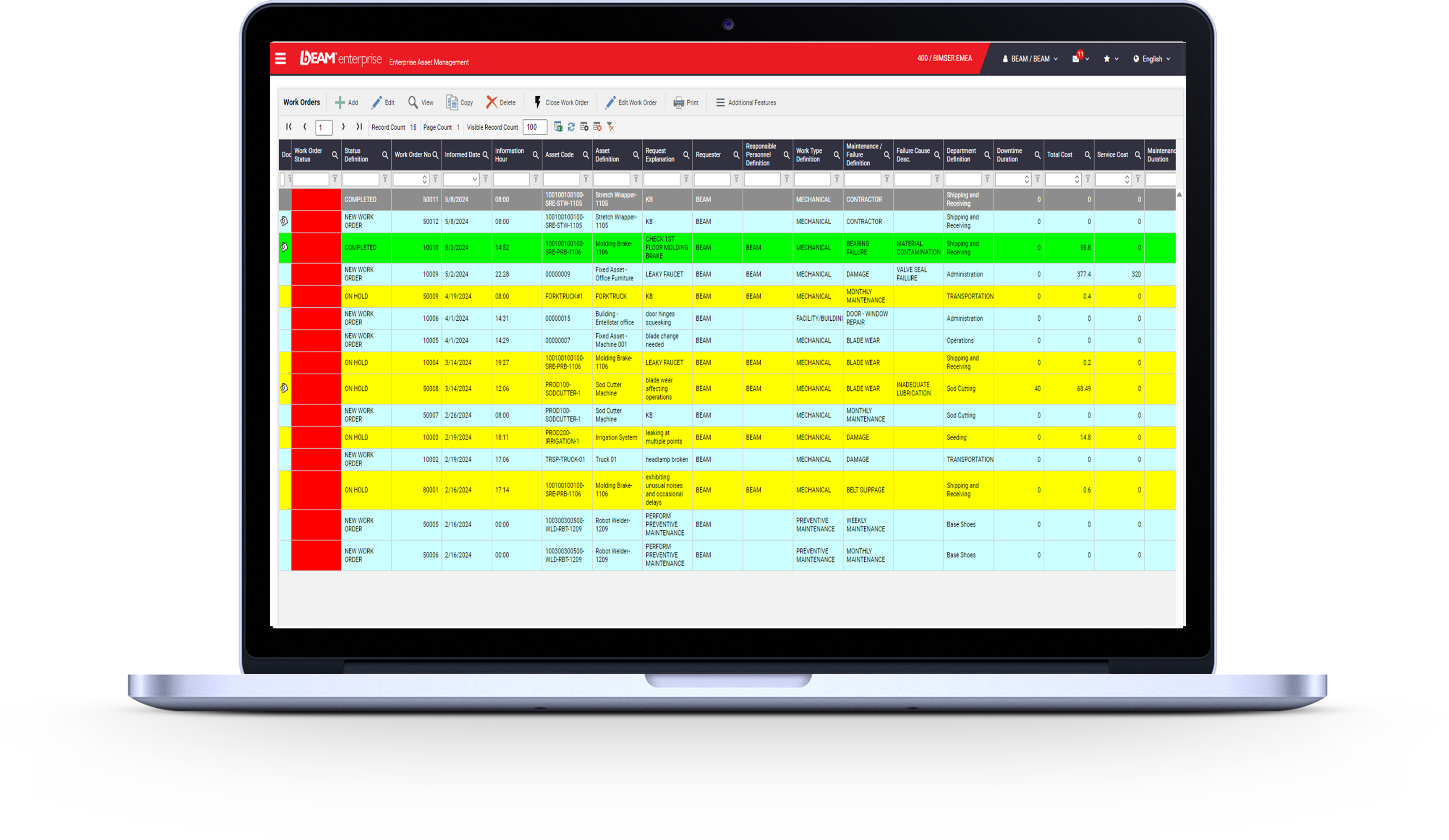The width and height of the screenshot is (1449, 840).
Task: Click the page number input field
Action: click(x=323, y=127)
